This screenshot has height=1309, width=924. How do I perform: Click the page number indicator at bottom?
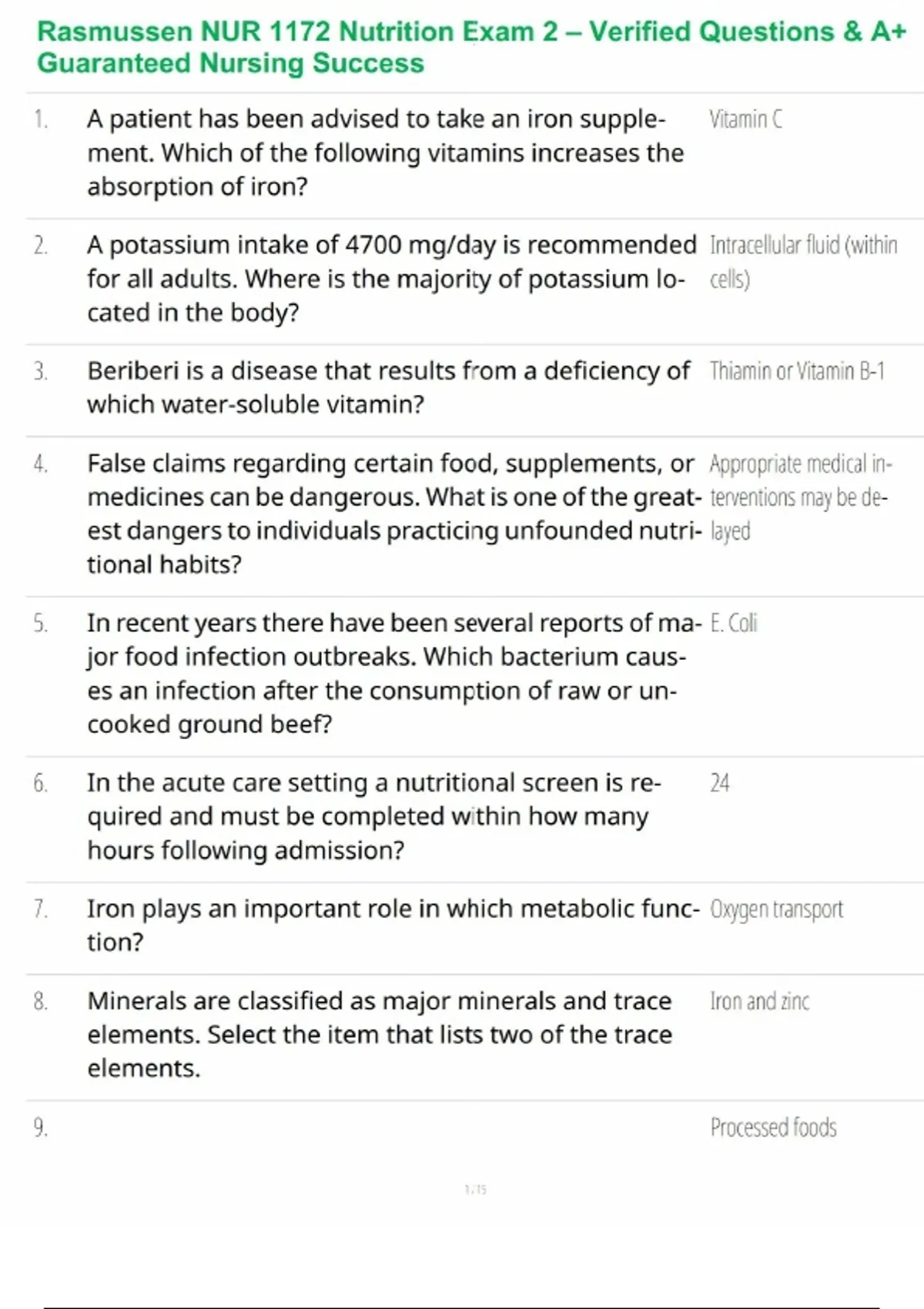point(476,1190)
